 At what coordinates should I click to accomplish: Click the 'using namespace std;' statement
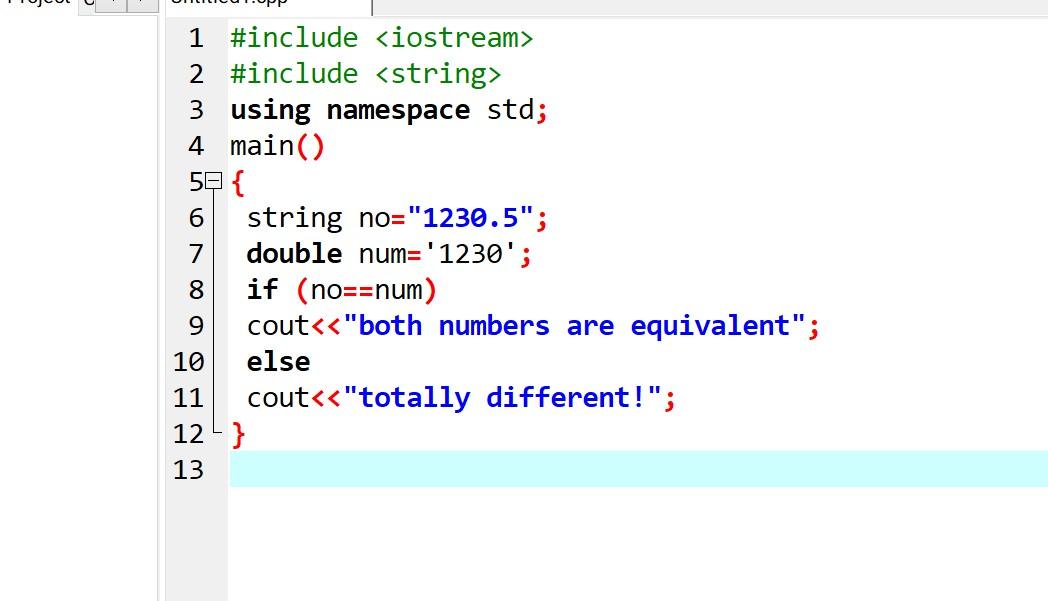389,110
